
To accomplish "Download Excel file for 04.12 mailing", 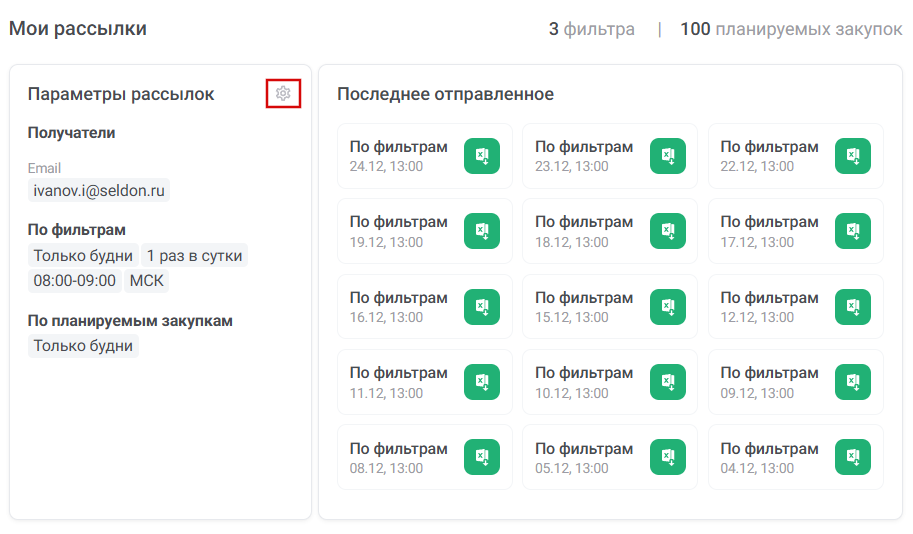I will point(853,457).
